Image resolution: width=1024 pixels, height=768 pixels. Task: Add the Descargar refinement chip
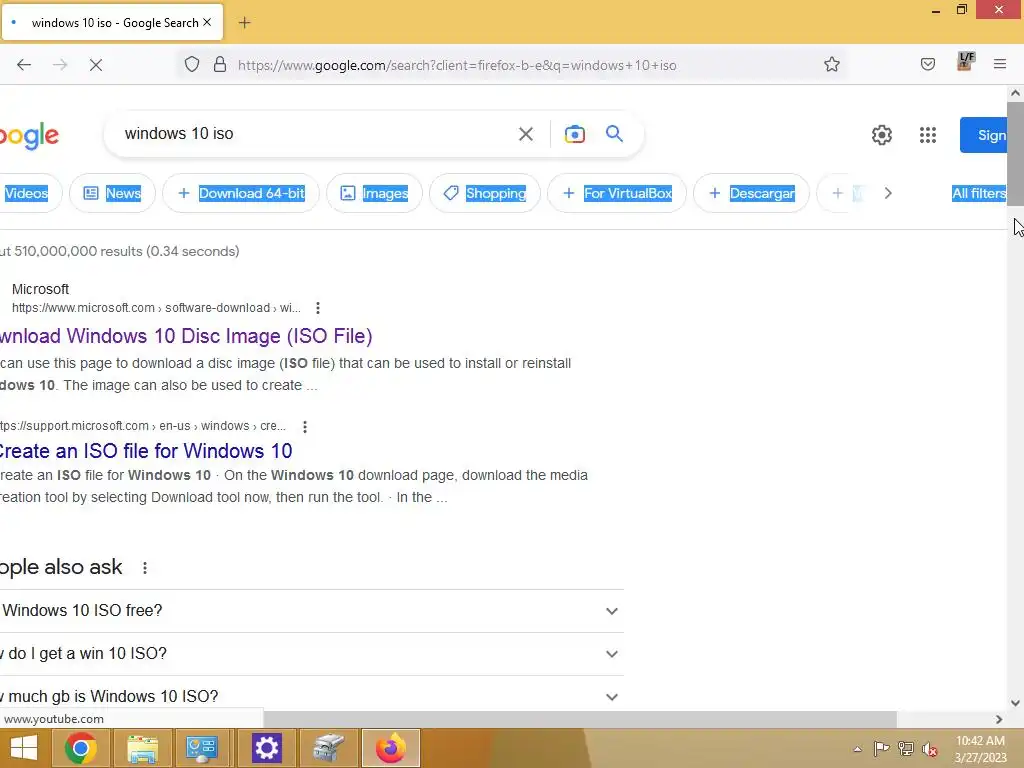[751, 193]
